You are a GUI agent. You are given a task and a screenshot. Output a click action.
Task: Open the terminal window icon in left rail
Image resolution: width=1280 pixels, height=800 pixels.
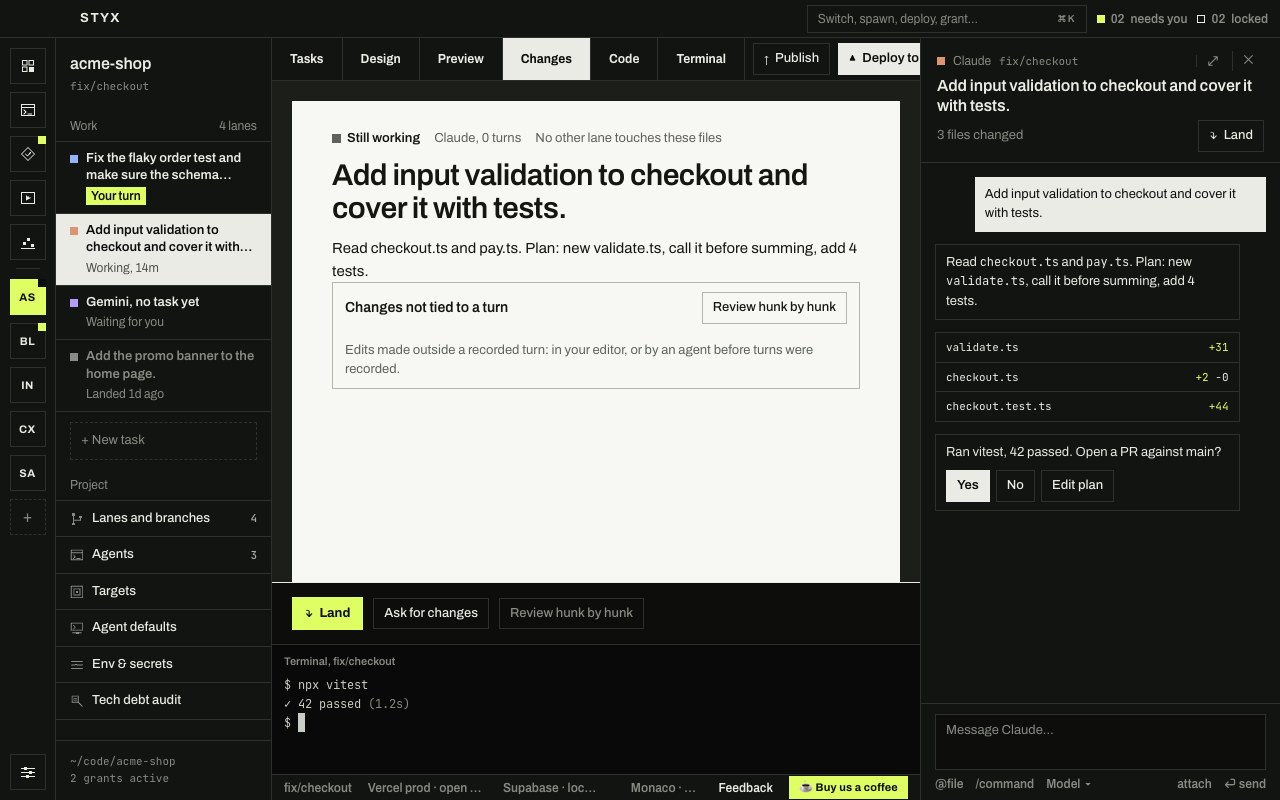(28, 110)
